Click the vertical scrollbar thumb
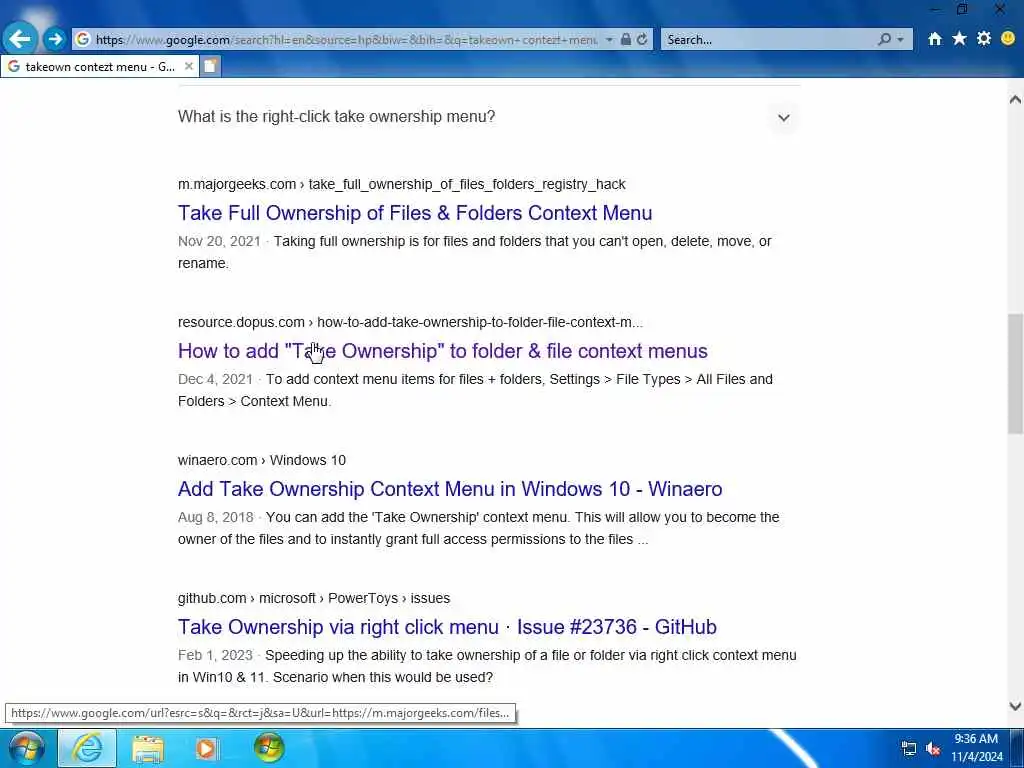The image size is (1024, 768). pyautogui.click(x=1015, y=374)
